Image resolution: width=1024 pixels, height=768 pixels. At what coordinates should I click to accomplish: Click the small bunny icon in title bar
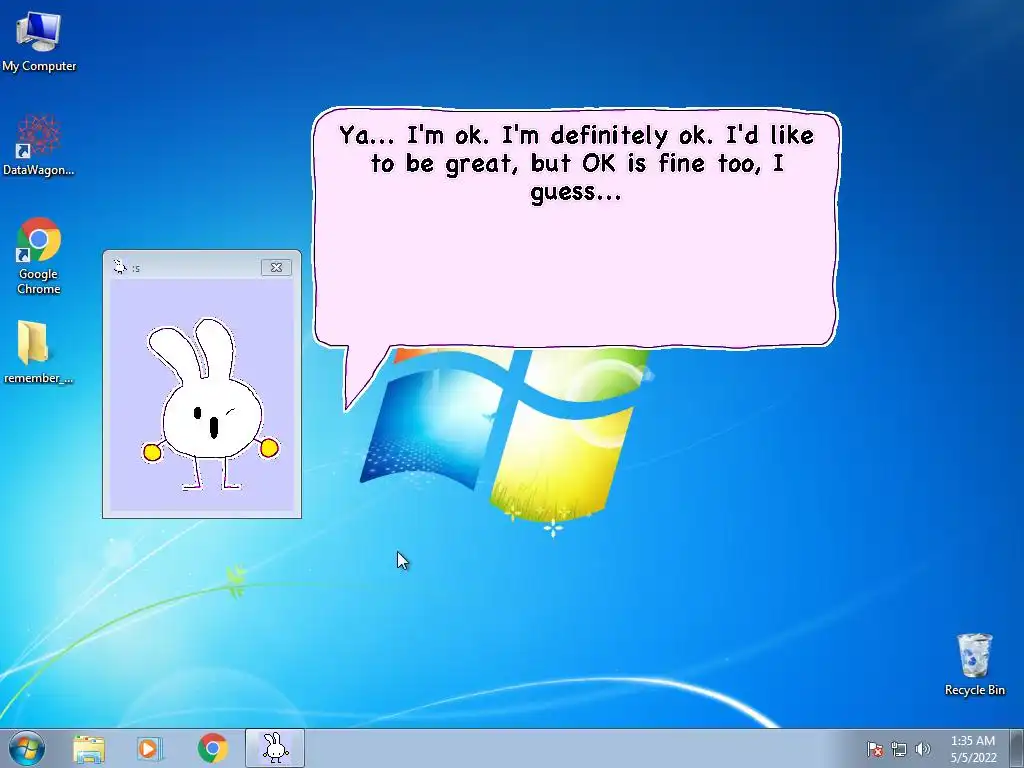[x=120, y=266]
